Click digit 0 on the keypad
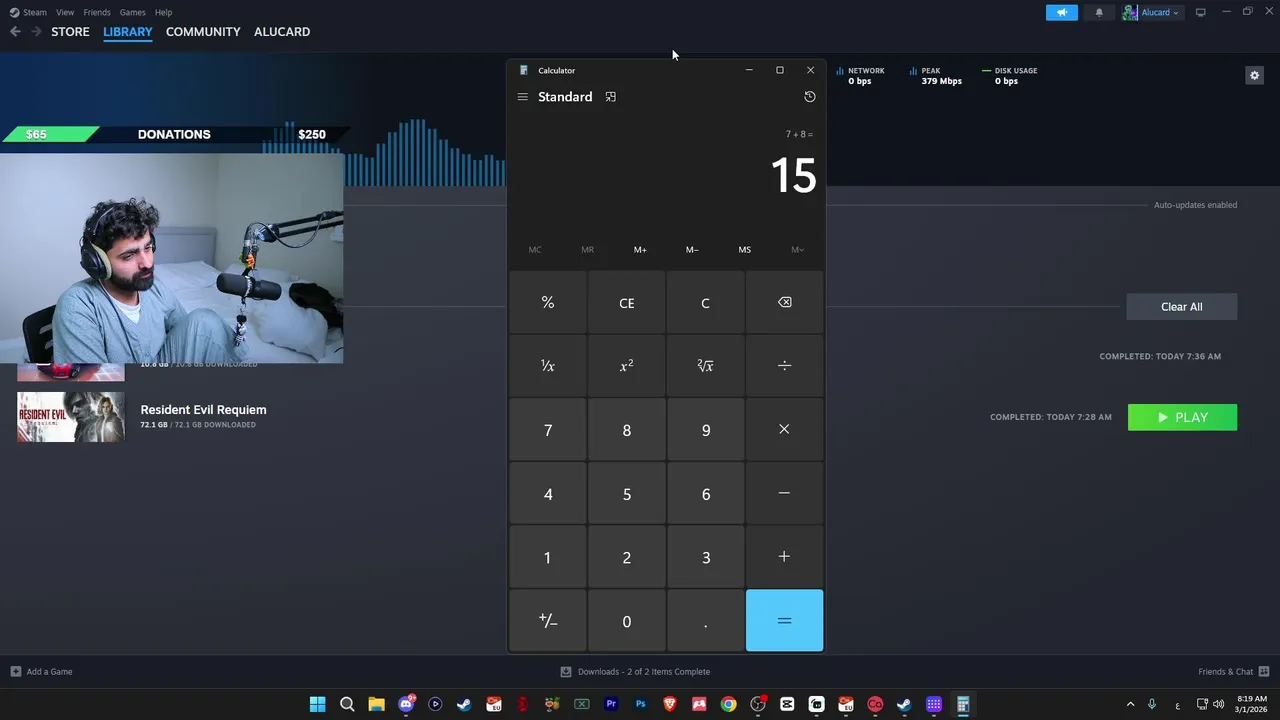Screen dimensions: 1280x720 pyautogui.click(x=627, y=621)
